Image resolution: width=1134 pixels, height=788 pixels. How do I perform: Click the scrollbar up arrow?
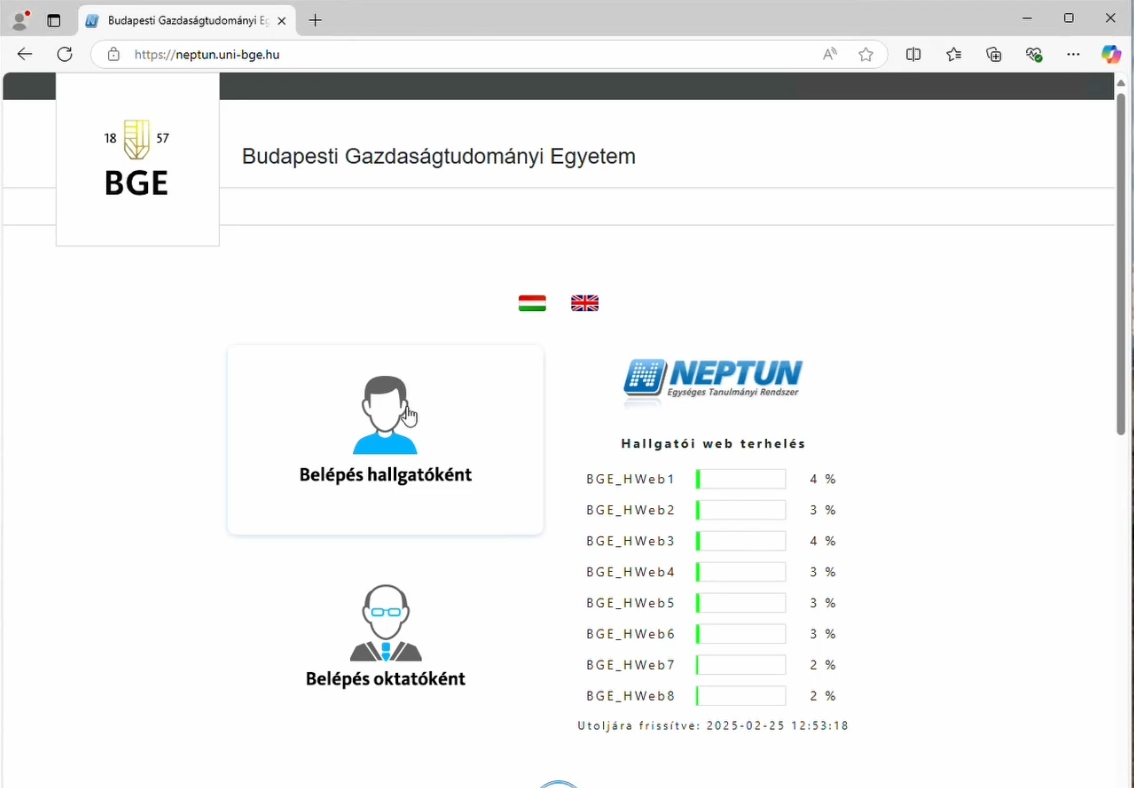point(1121,82)
